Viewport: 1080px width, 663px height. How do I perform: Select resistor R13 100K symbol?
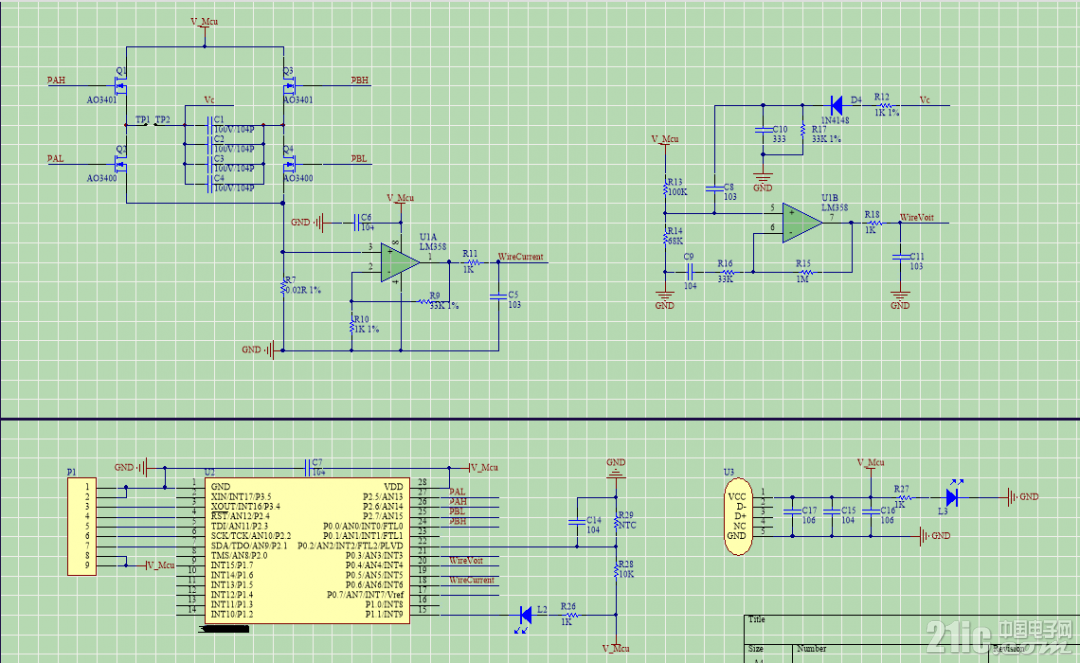pyautogui.click(x=665, y=187)
